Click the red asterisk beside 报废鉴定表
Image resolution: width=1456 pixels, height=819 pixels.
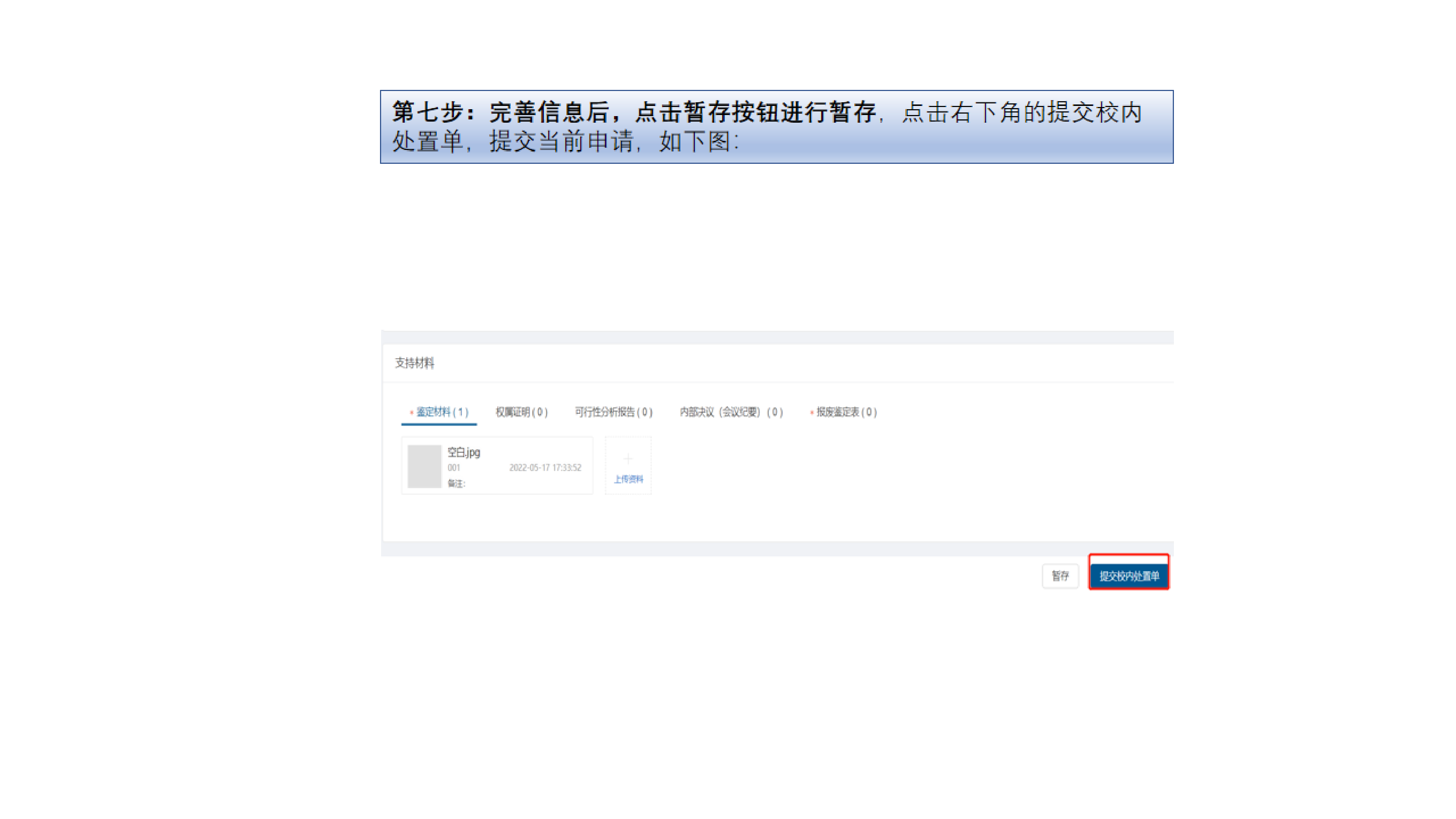click(x=812, y=413)
